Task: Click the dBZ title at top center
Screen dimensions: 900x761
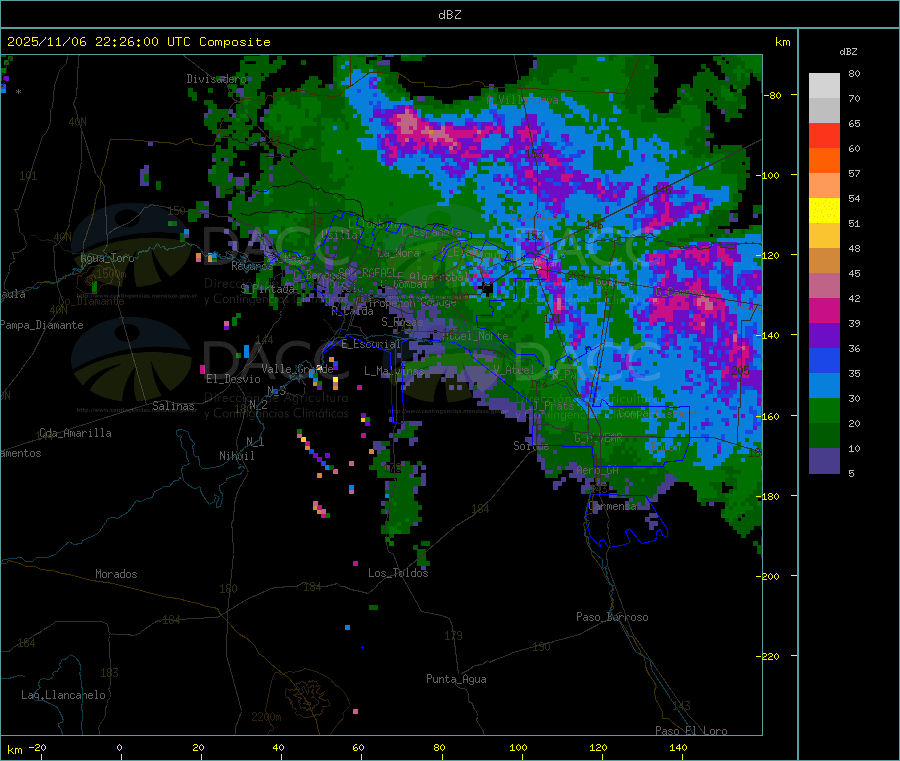Action: tap(449, 14)
